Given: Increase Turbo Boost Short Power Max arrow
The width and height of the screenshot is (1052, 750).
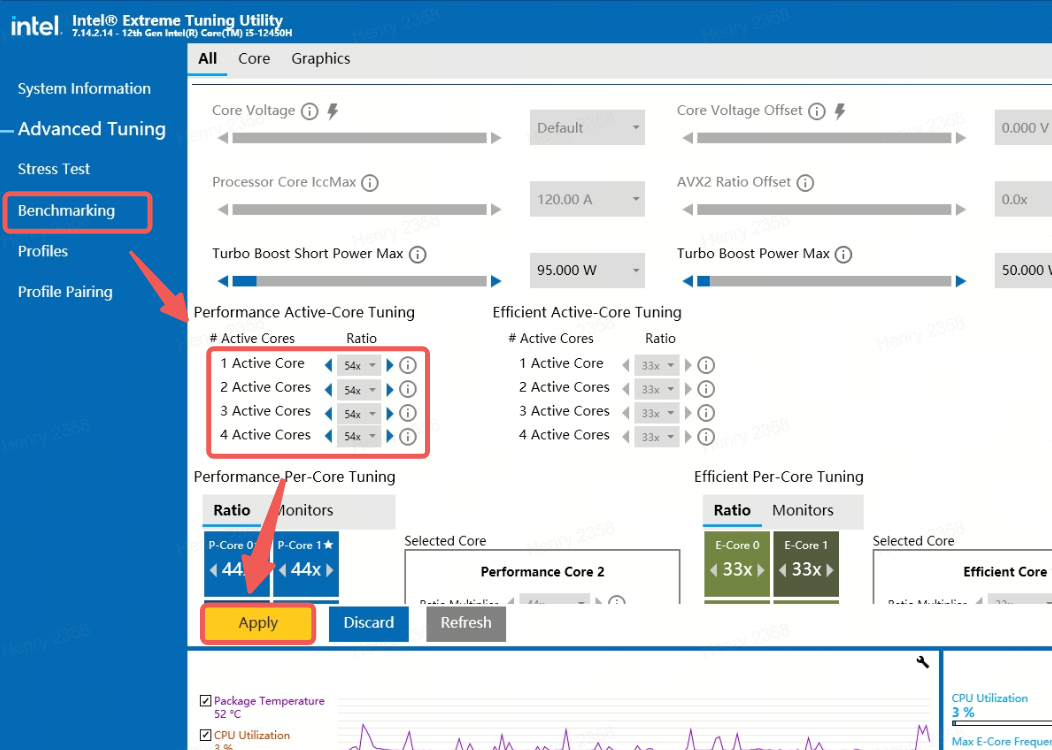Looking at the screenshot, I should 496,280.
